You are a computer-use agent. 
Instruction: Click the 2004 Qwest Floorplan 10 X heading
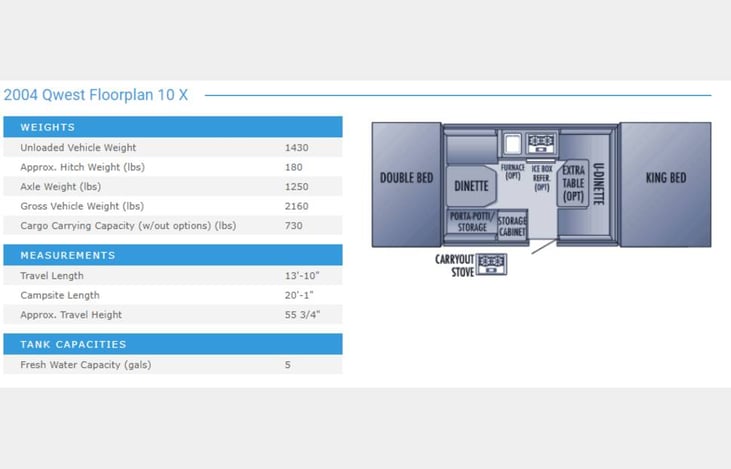point(96,95)
